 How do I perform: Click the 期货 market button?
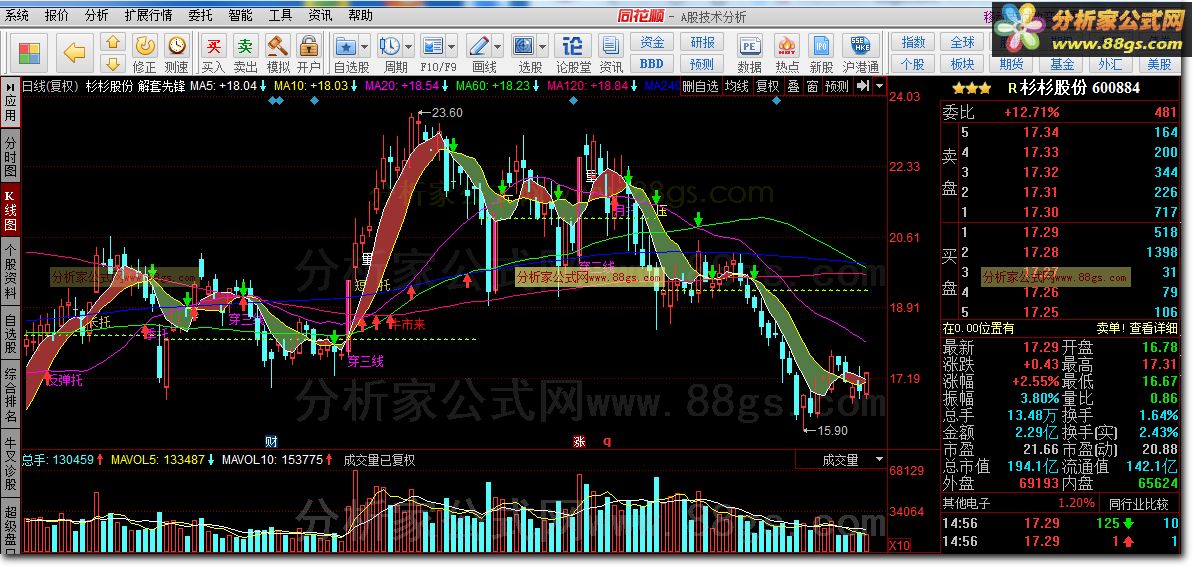[x=1011, y=64]
